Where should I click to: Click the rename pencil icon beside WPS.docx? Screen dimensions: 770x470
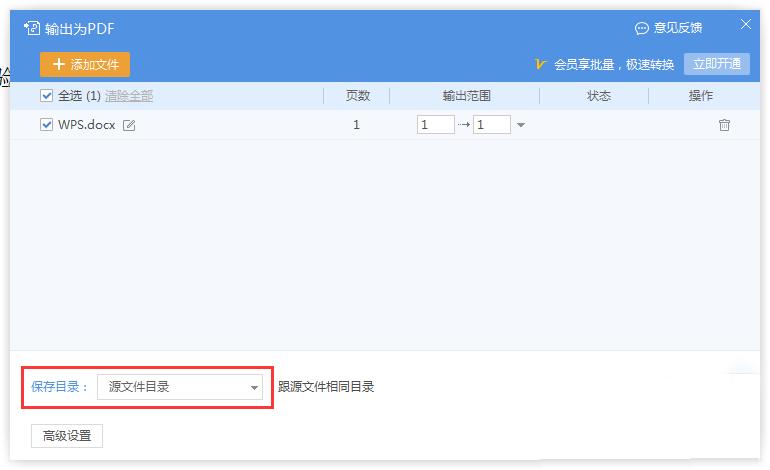[129, 125]
